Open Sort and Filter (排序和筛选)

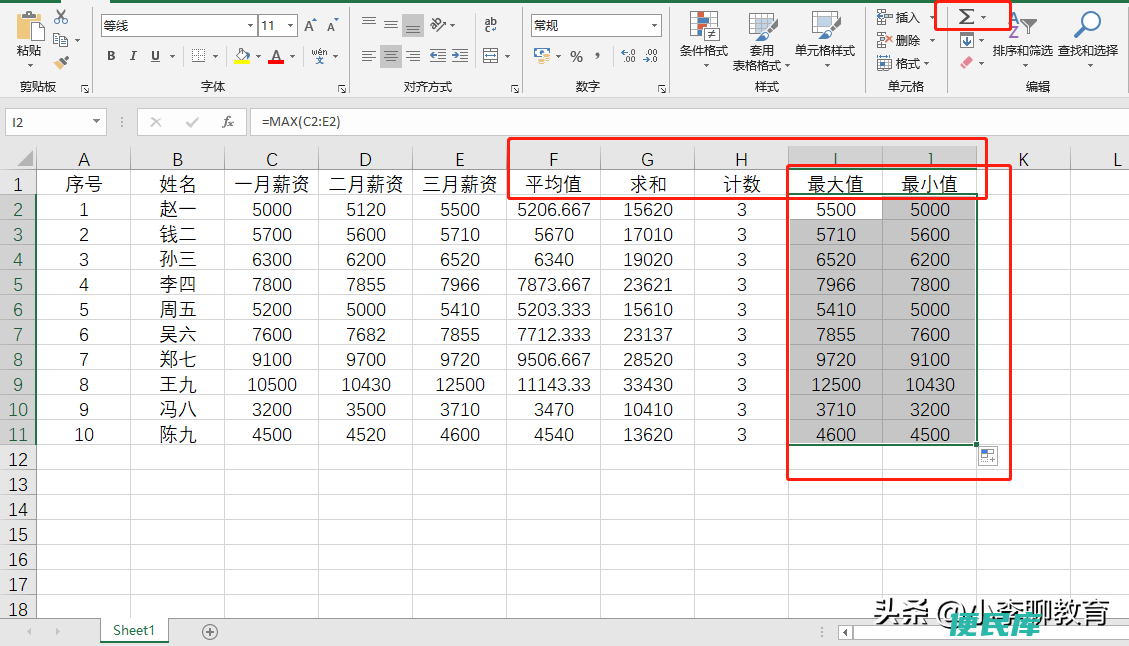pyautogui.click(x=1022, y=39)
